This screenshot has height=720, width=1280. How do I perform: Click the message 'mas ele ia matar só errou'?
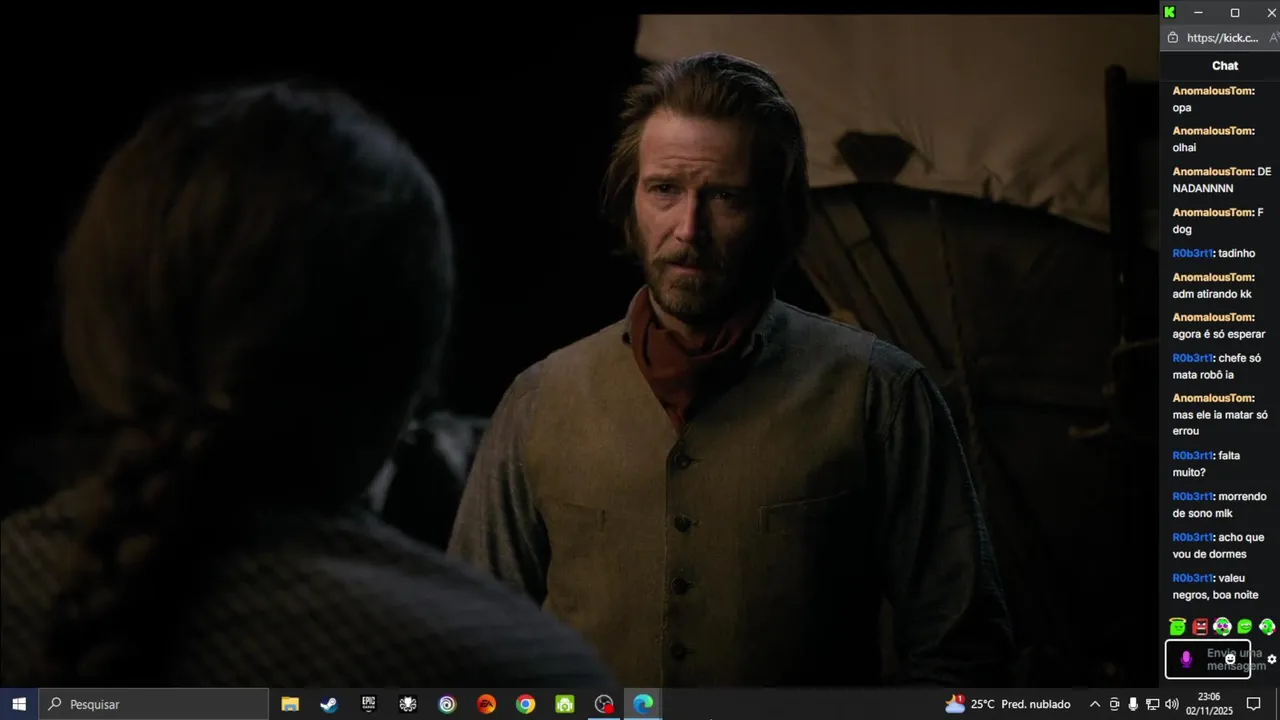click(1220, 423)
